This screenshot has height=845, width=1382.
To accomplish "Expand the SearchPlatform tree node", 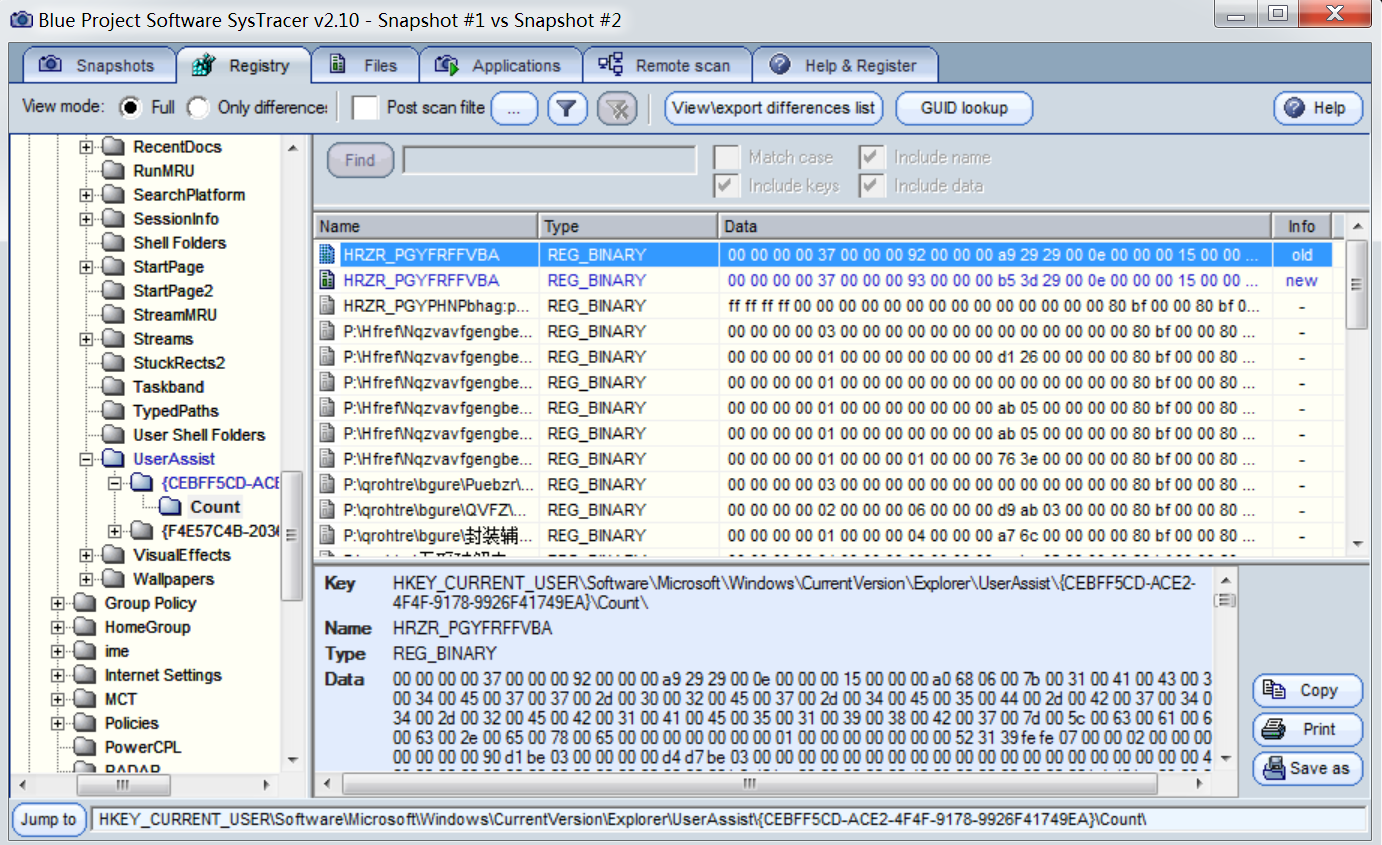I will point(86,195).
